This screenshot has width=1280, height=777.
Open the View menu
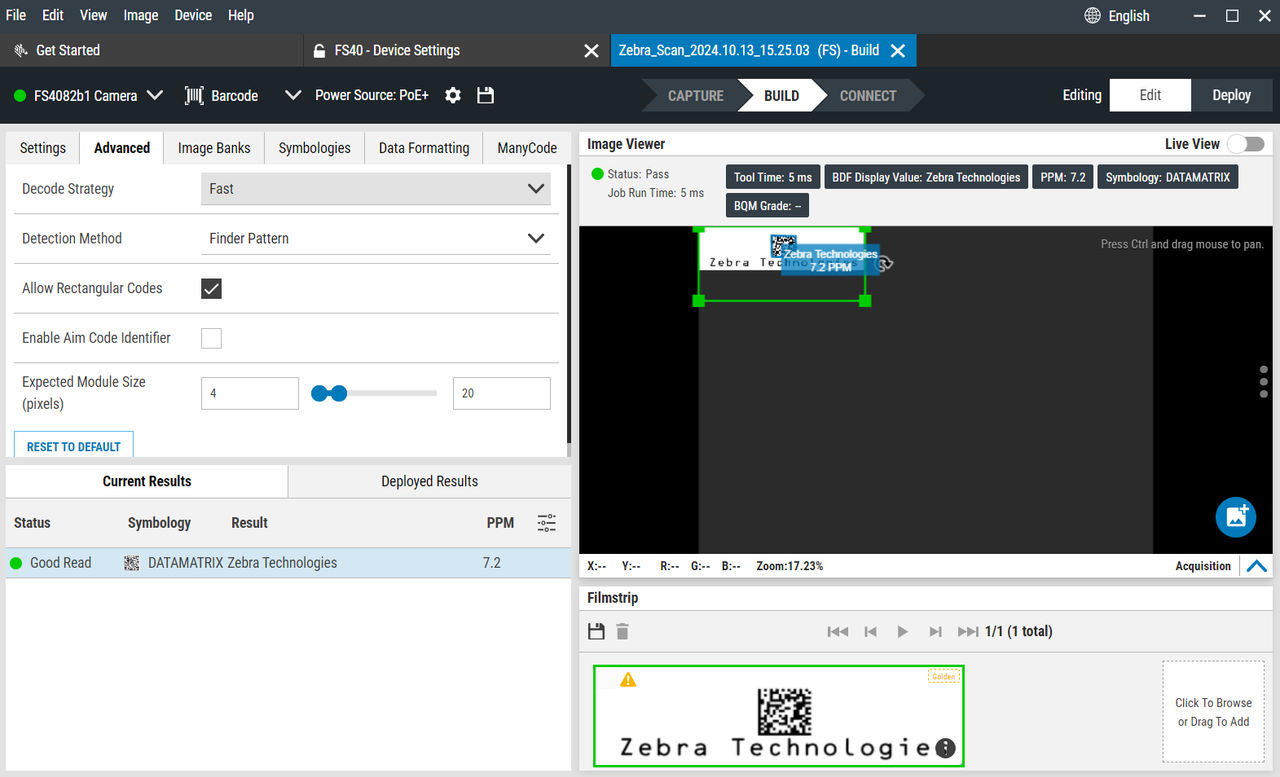[93, 15]
